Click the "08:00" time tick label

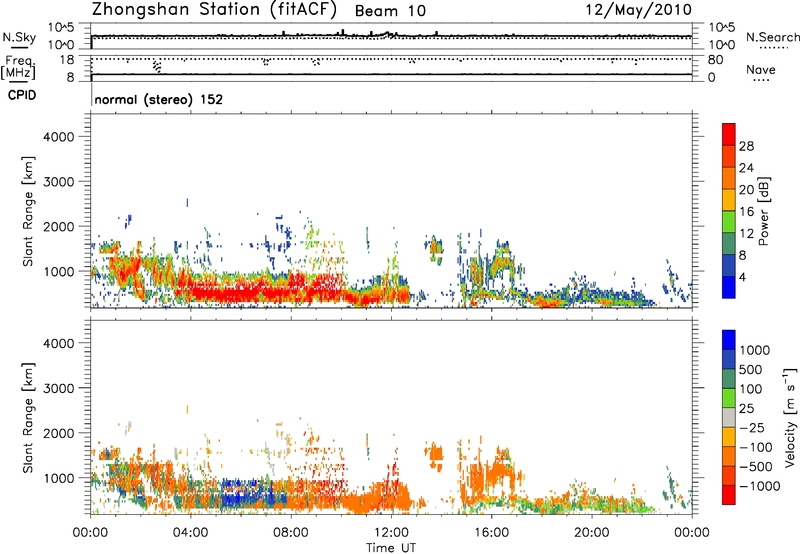coord(291,533)
